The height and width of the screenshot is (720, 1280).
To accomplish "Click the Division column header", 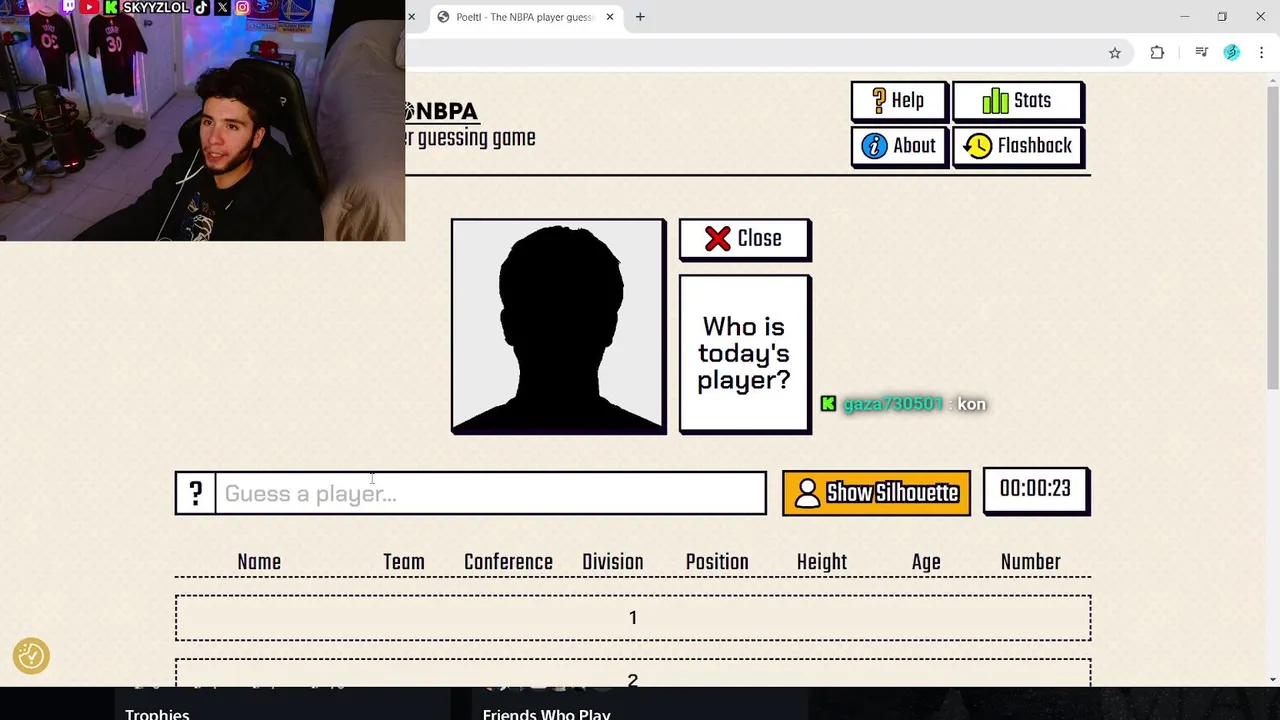I will coord(613,562).
